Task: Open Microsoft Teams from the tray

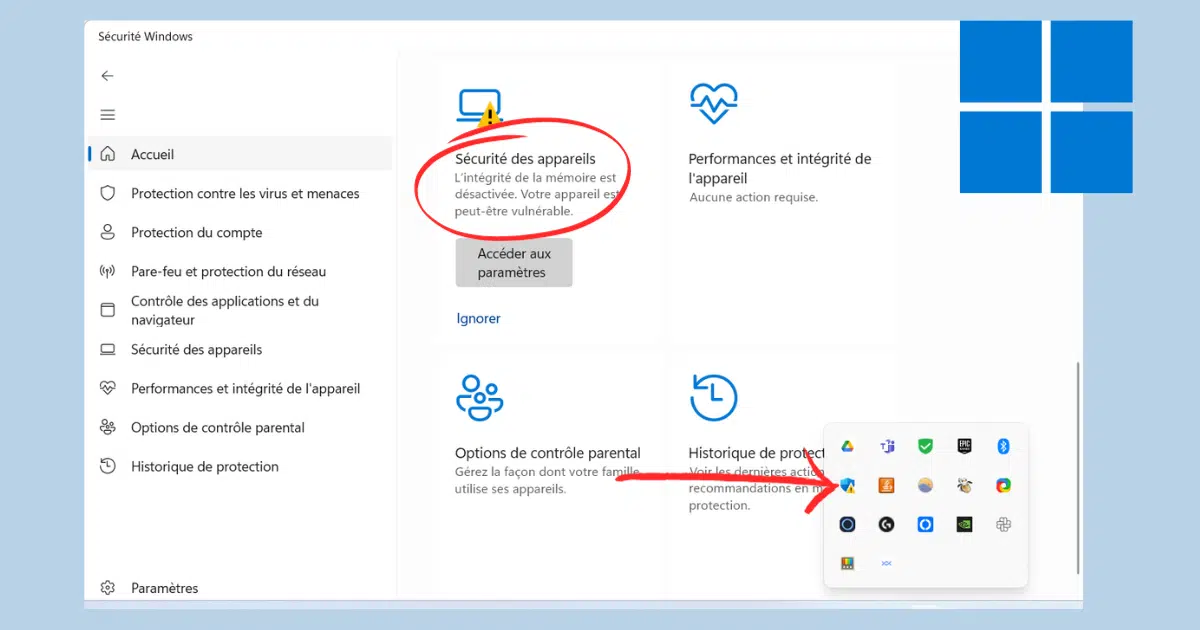Action: pyautogui.click(x=886, y=446)
